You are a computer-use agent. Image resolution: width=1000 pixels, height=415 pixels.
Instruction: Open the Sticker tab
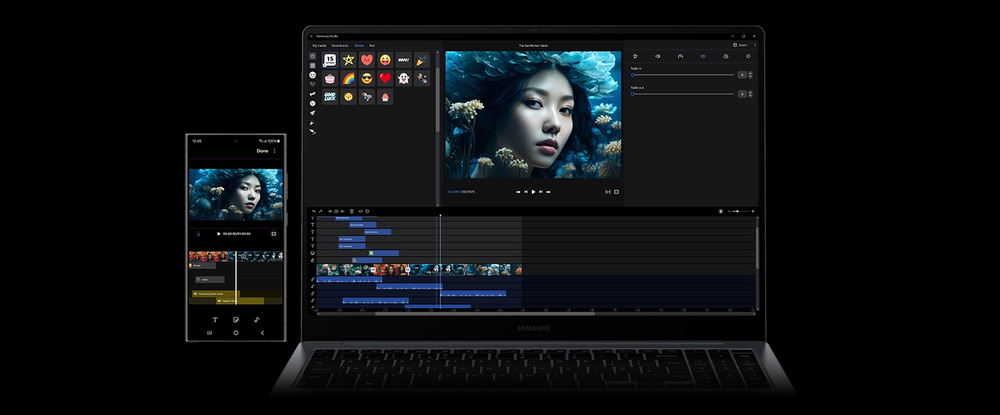[x=358, y=46]
